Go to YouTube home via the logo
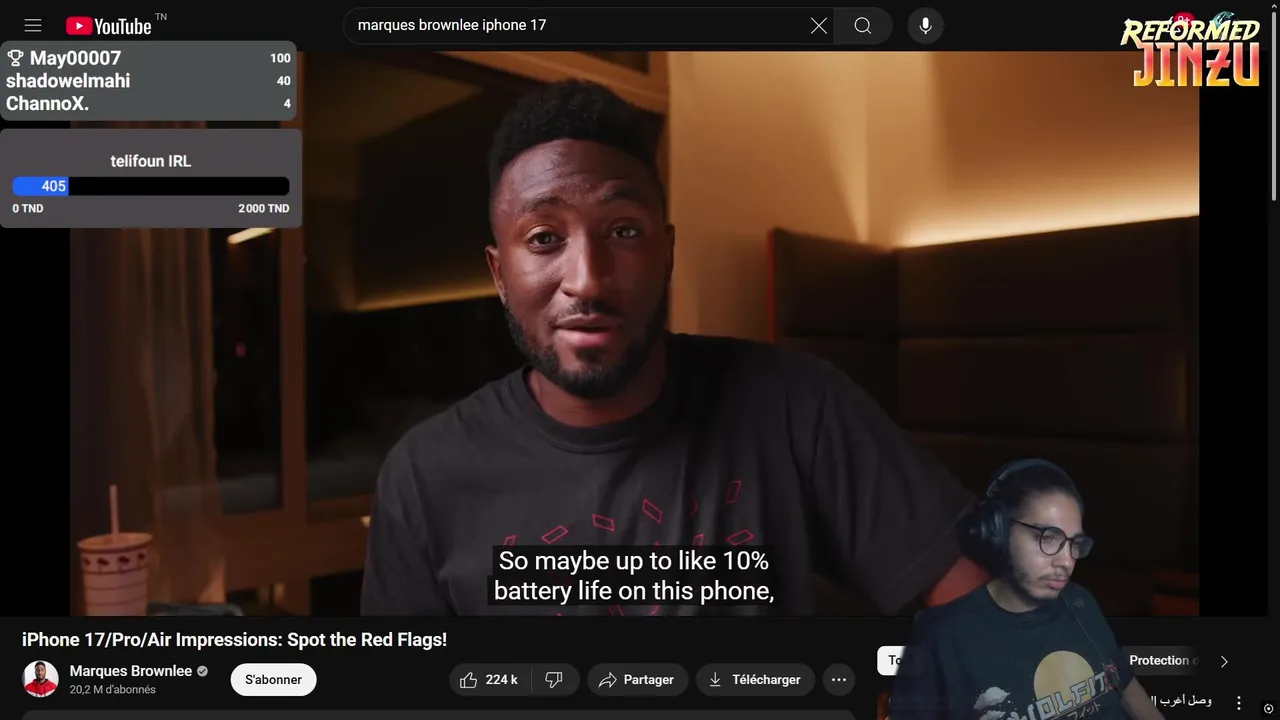Screen dimensions: 1280x720 point(109,26)
